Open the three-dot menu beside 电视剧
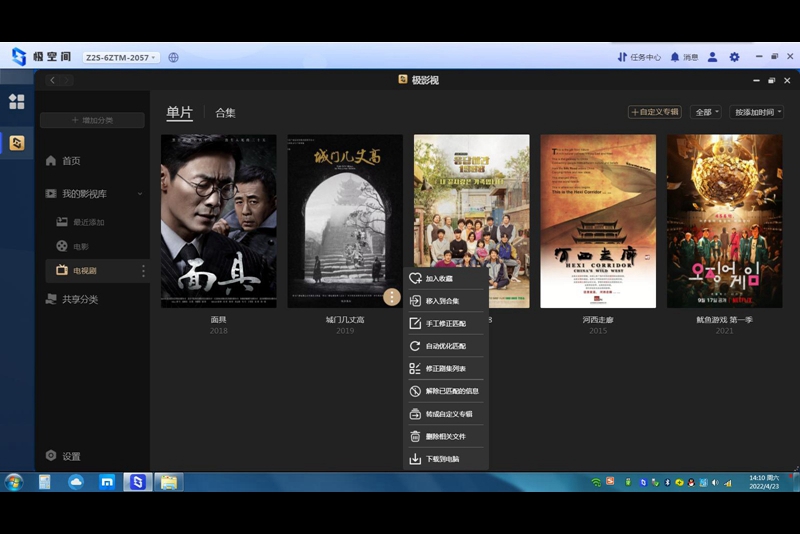Screen dimensions: 800x534 pos(143,271)
